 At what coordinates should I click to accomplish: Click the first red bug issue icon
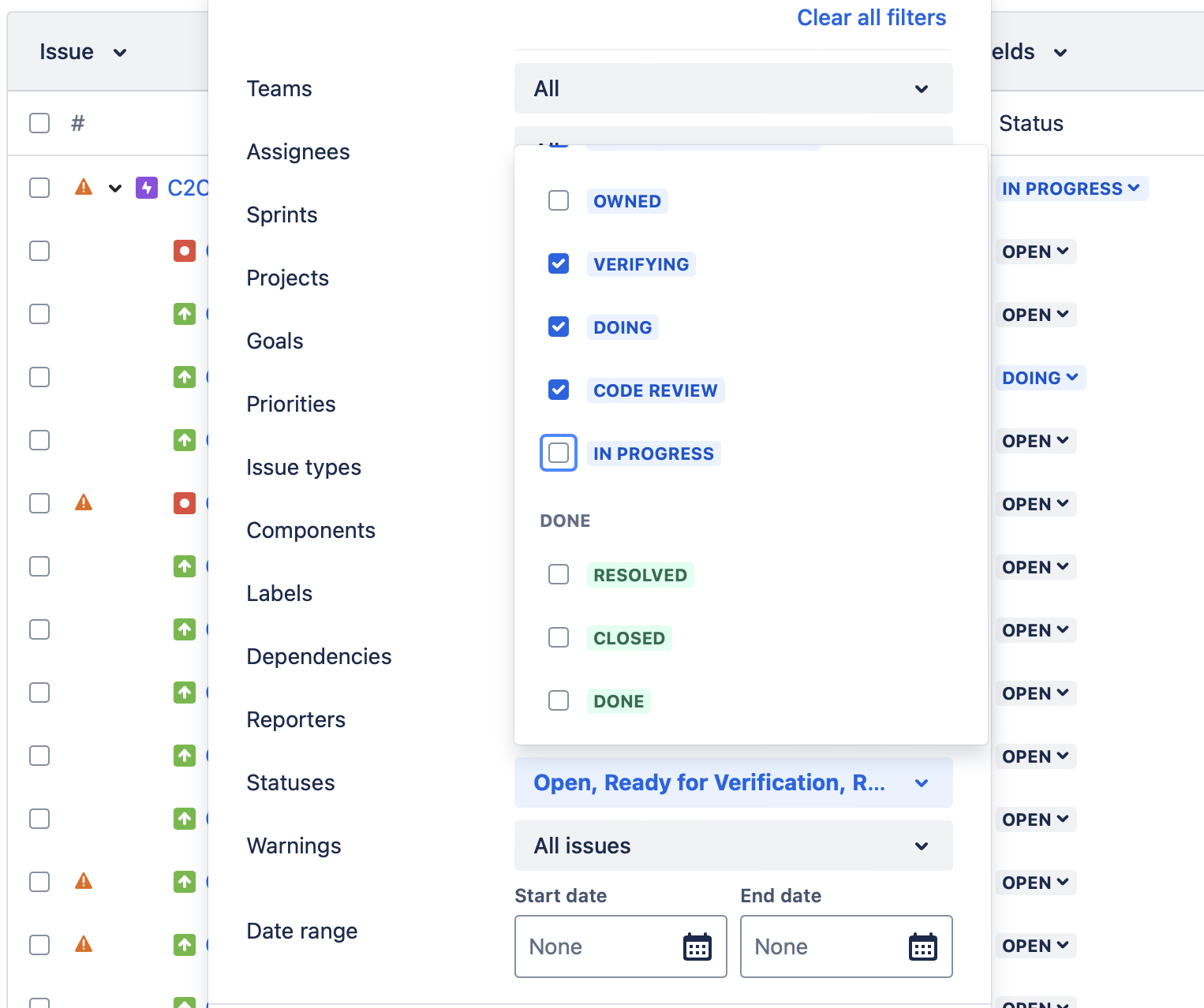coord(185,251)
